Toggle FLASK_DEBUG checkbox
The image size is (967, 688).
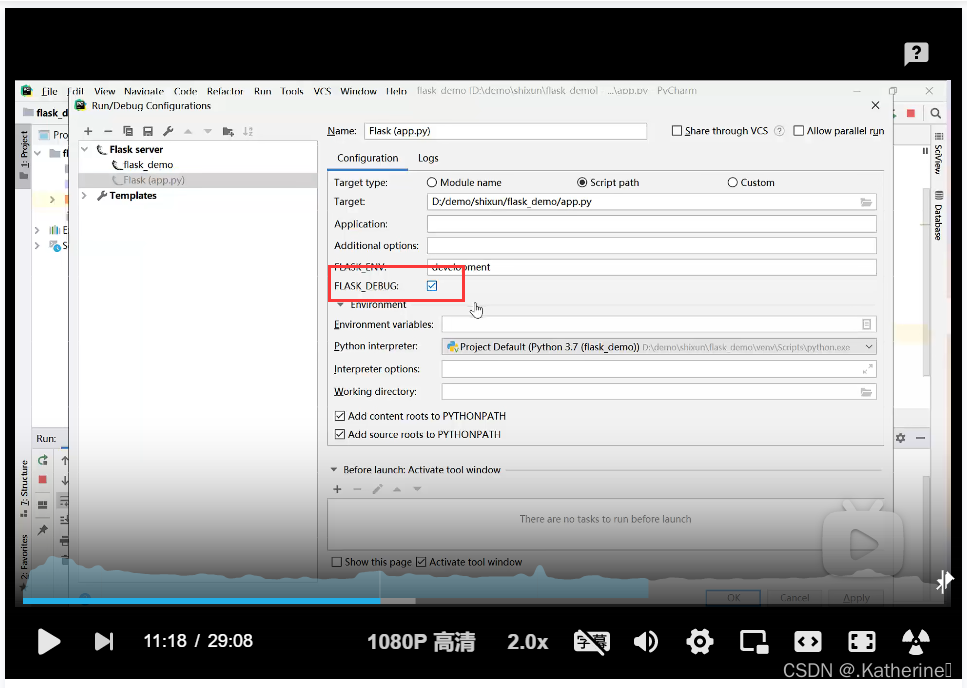[x=432, y=286]
